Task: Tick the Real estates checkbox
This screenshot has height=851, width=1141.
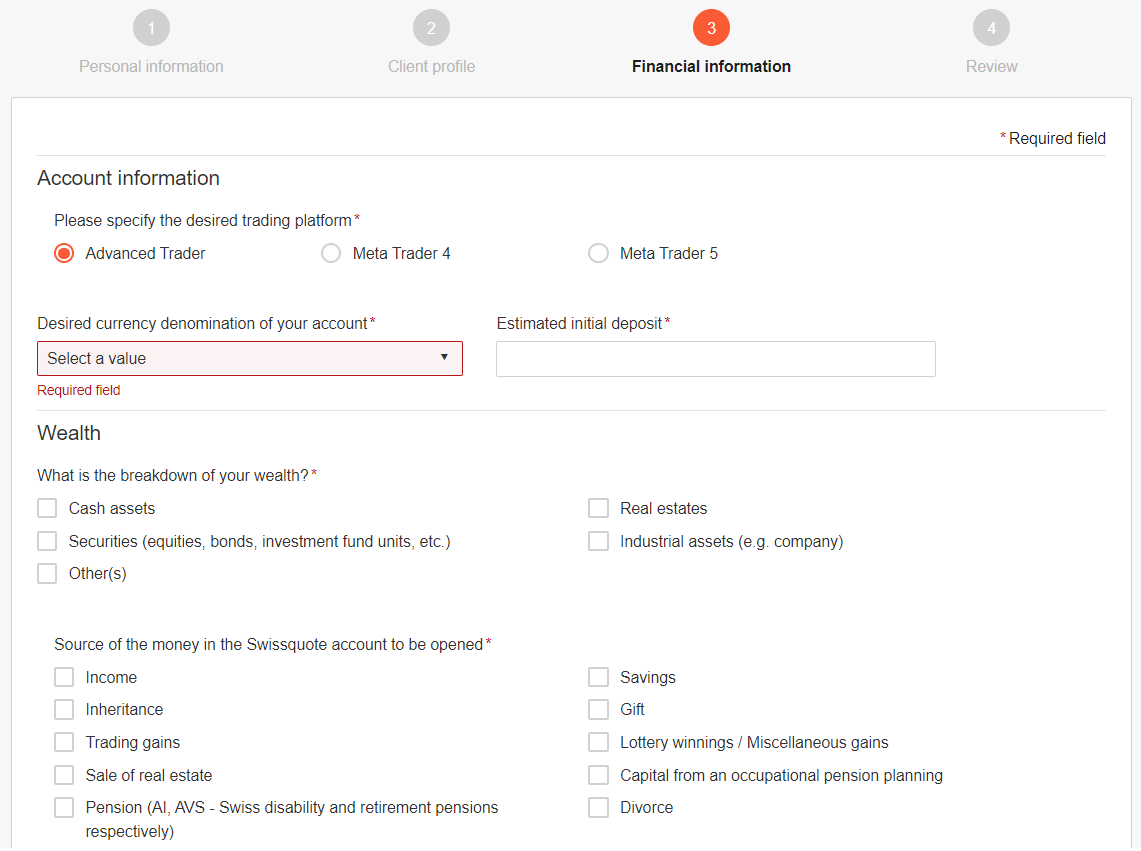Action: pos(598,509)
